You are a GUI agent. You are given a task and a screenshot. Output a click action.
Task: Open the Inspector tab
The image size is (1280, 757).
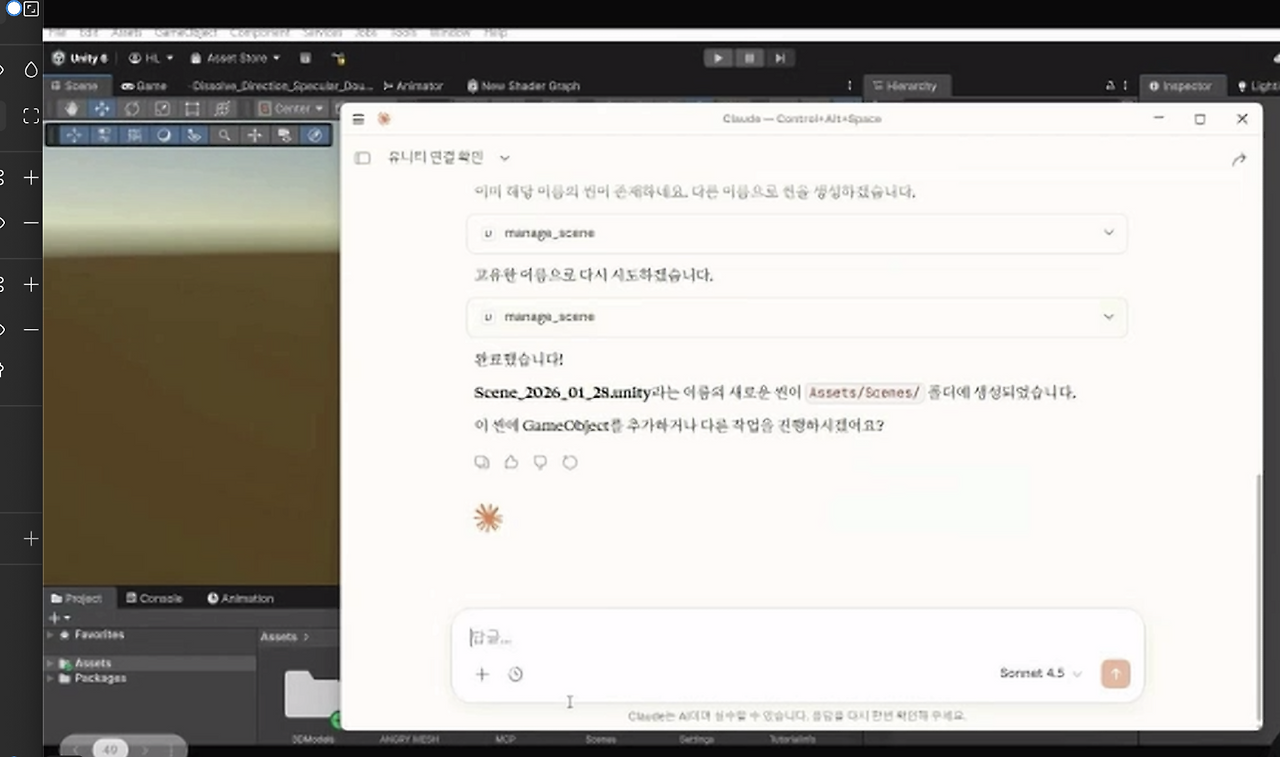click(x=1181, y=86)
